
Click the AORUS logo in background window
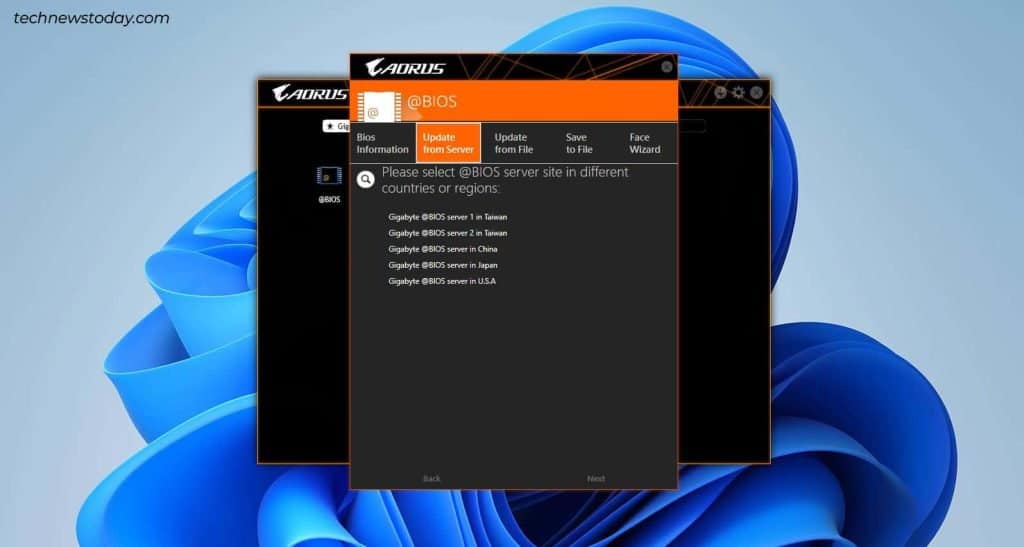tap(309, 94)
